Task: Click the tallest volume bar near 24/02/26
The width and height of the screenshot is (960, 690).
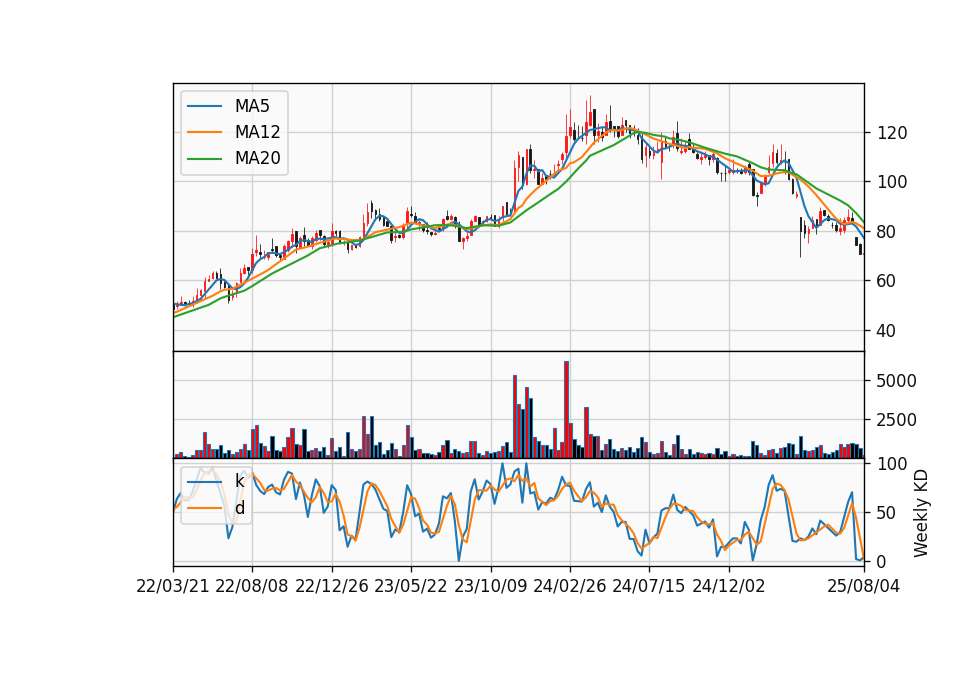Action: tap(566, 410)
